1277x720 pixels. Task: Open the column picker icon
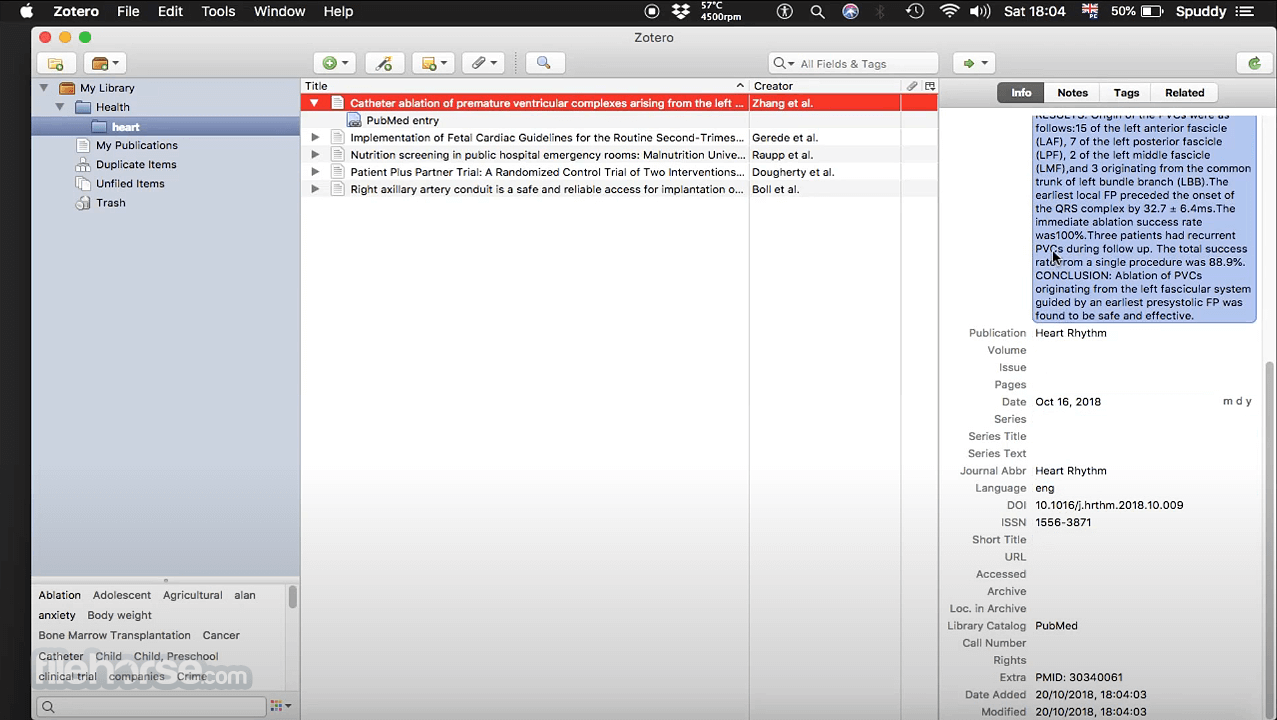(930, 86)
